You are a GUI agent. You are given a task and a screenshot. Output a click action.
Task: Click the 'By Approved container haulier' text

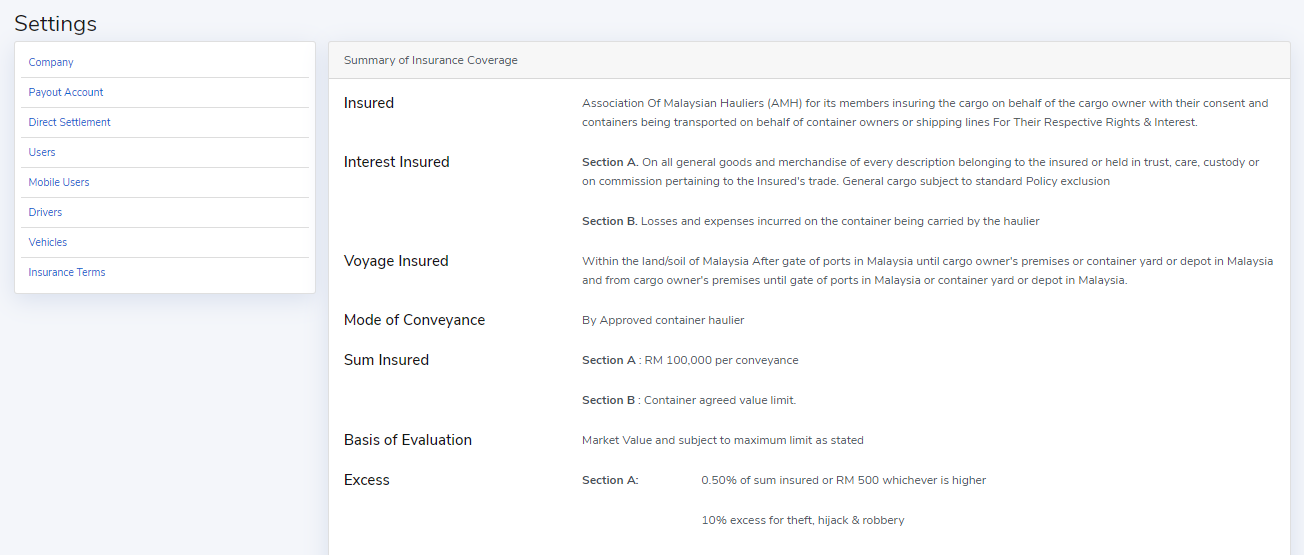click(663, 320)
